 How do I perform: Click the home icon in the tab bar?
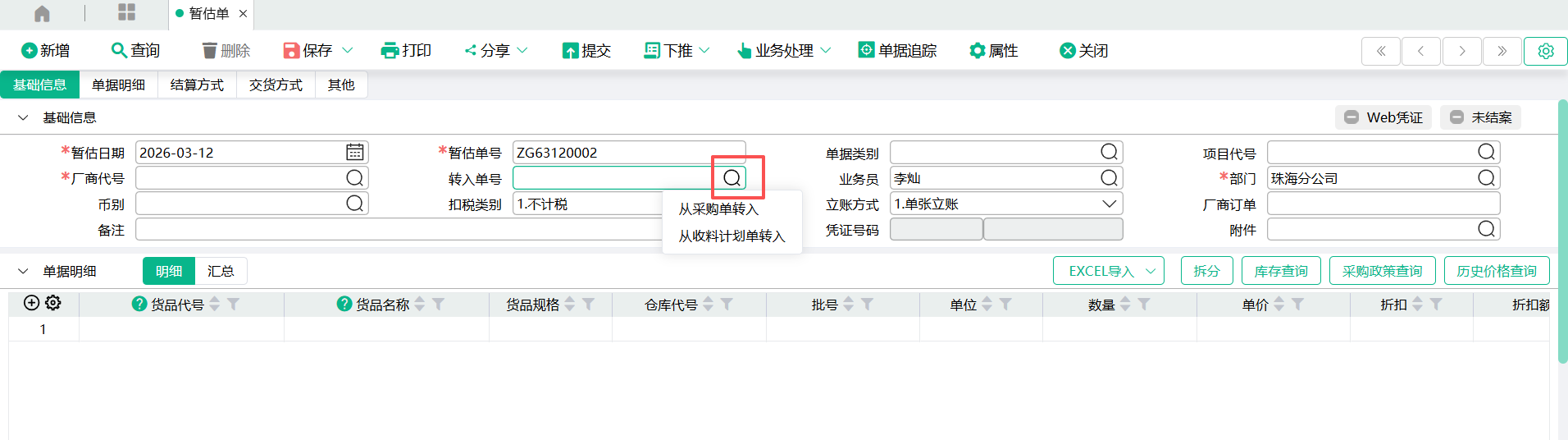[42, 14]
